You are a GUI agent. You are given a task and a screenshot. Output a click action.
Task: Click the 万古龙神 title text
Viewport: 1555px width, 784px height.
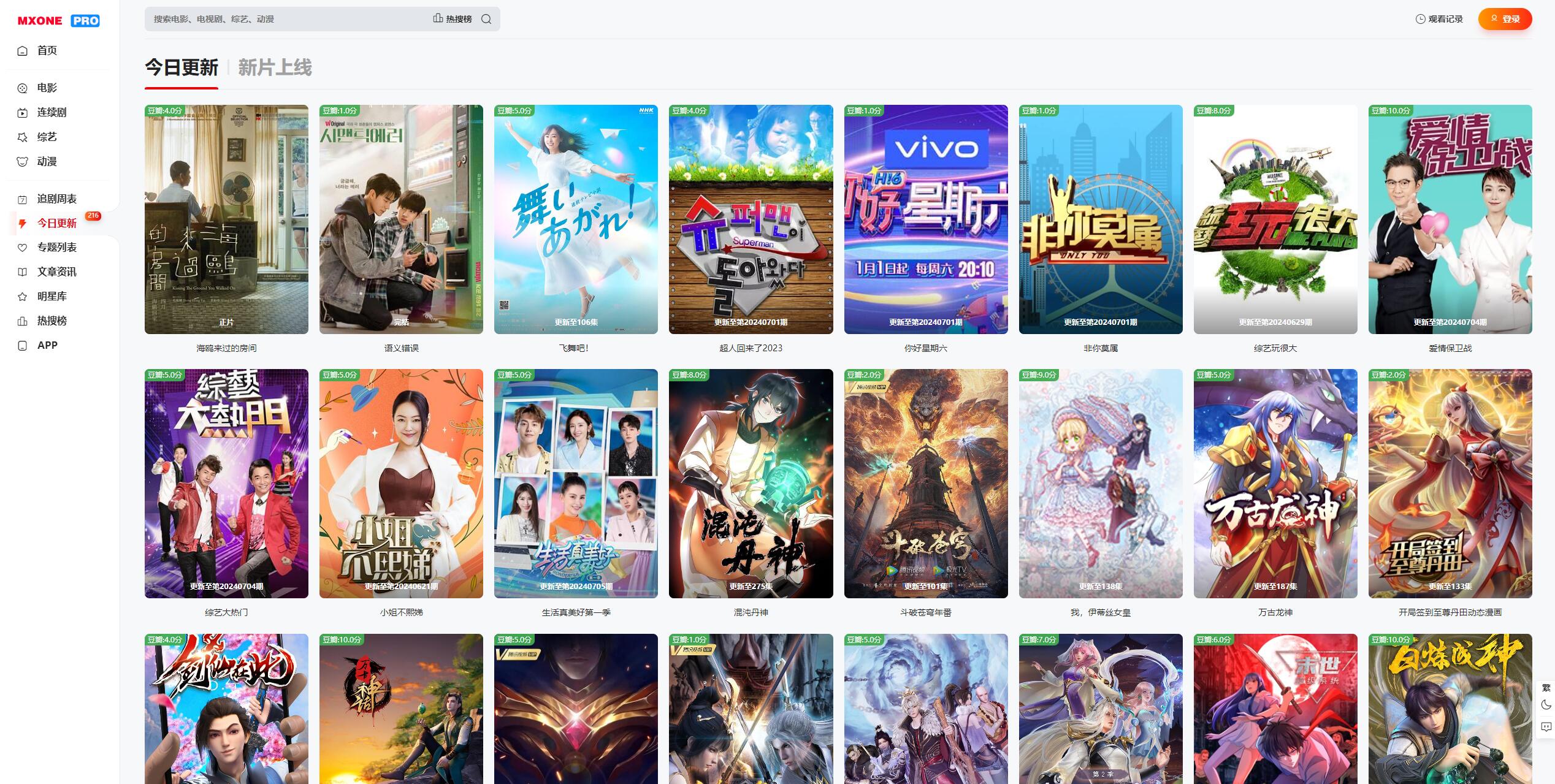(x=1275, y=612)
